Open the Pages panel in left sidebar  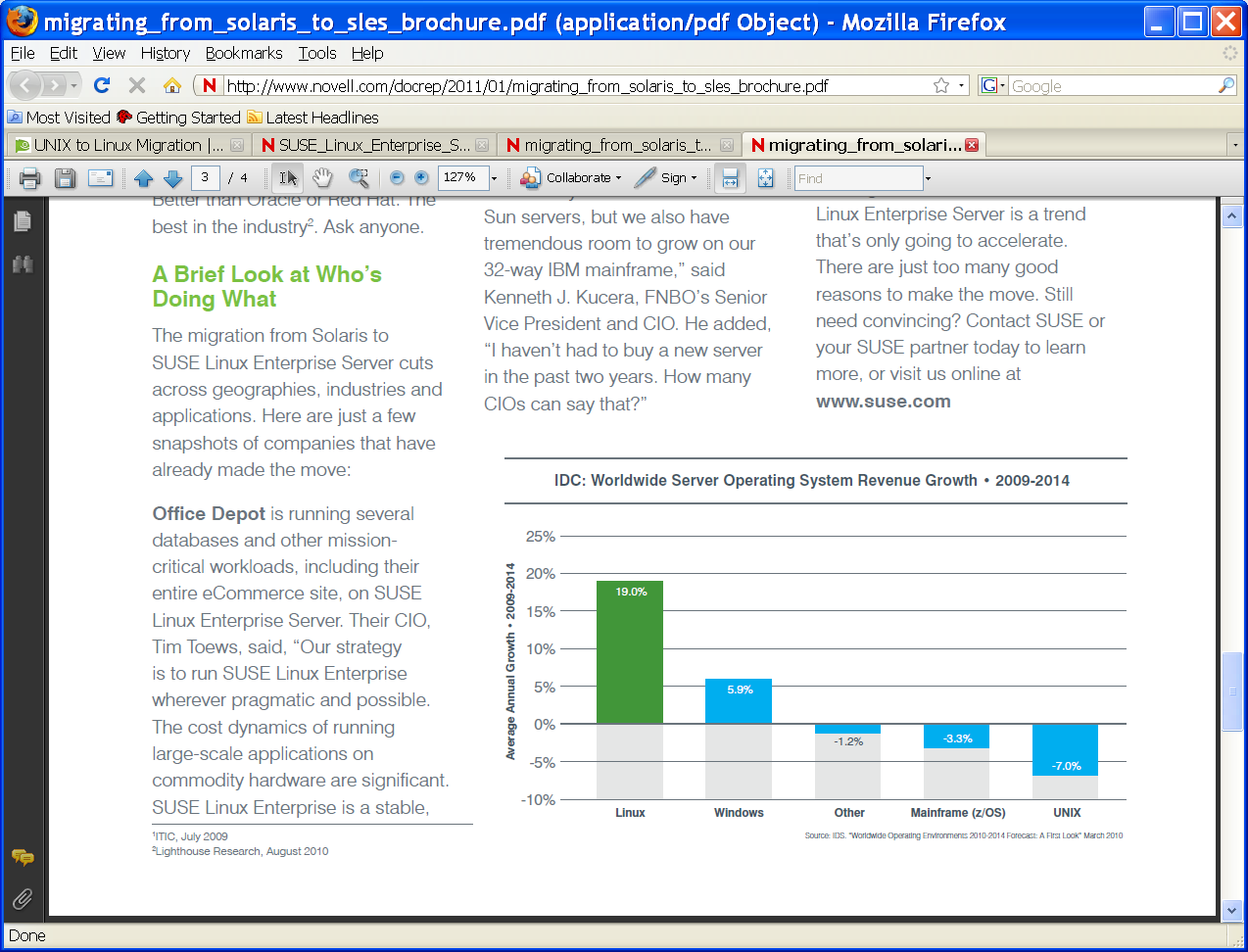point(23,221)
